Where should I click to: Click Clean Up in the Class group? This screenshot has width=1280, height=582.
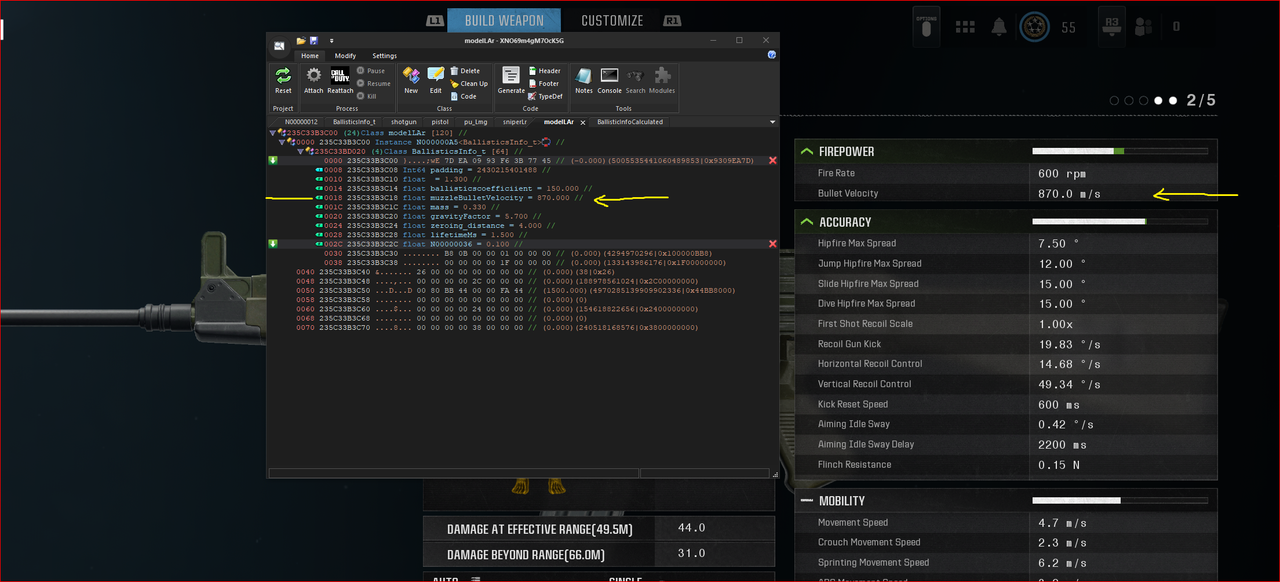point(469,84)
